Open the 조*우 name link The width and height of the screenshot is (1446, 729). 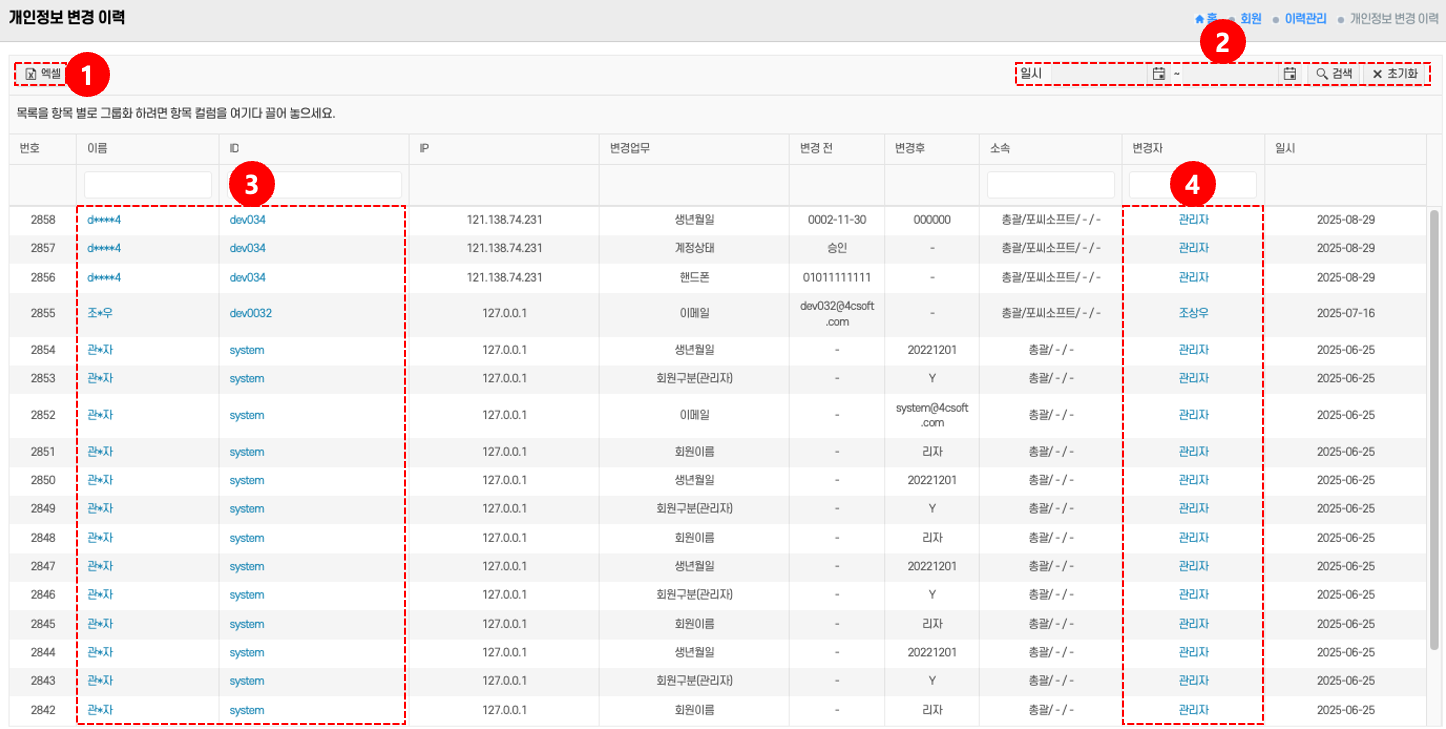(100, 313)
